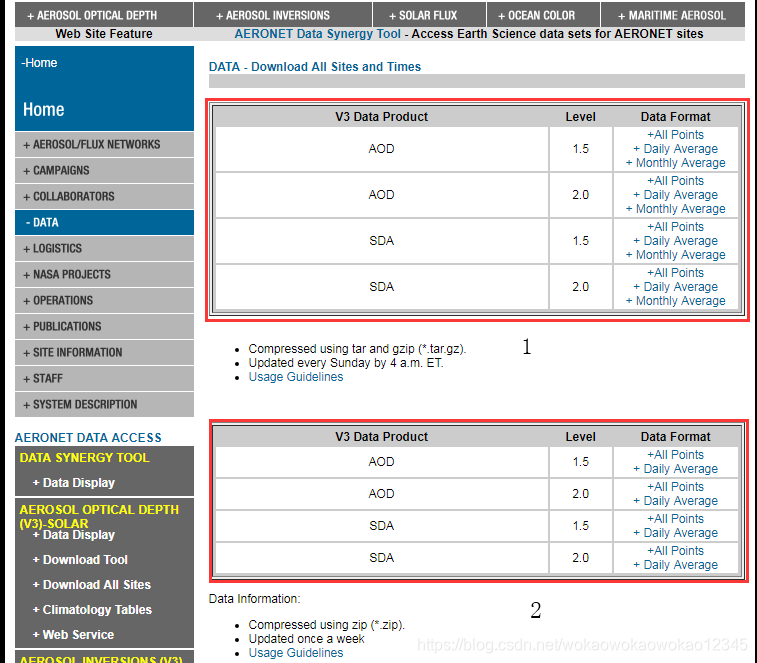The width and height of the screenshot is (757, 663).
Task: Open Data Display under Data Synergy Tool
Action: coord(73,482)
